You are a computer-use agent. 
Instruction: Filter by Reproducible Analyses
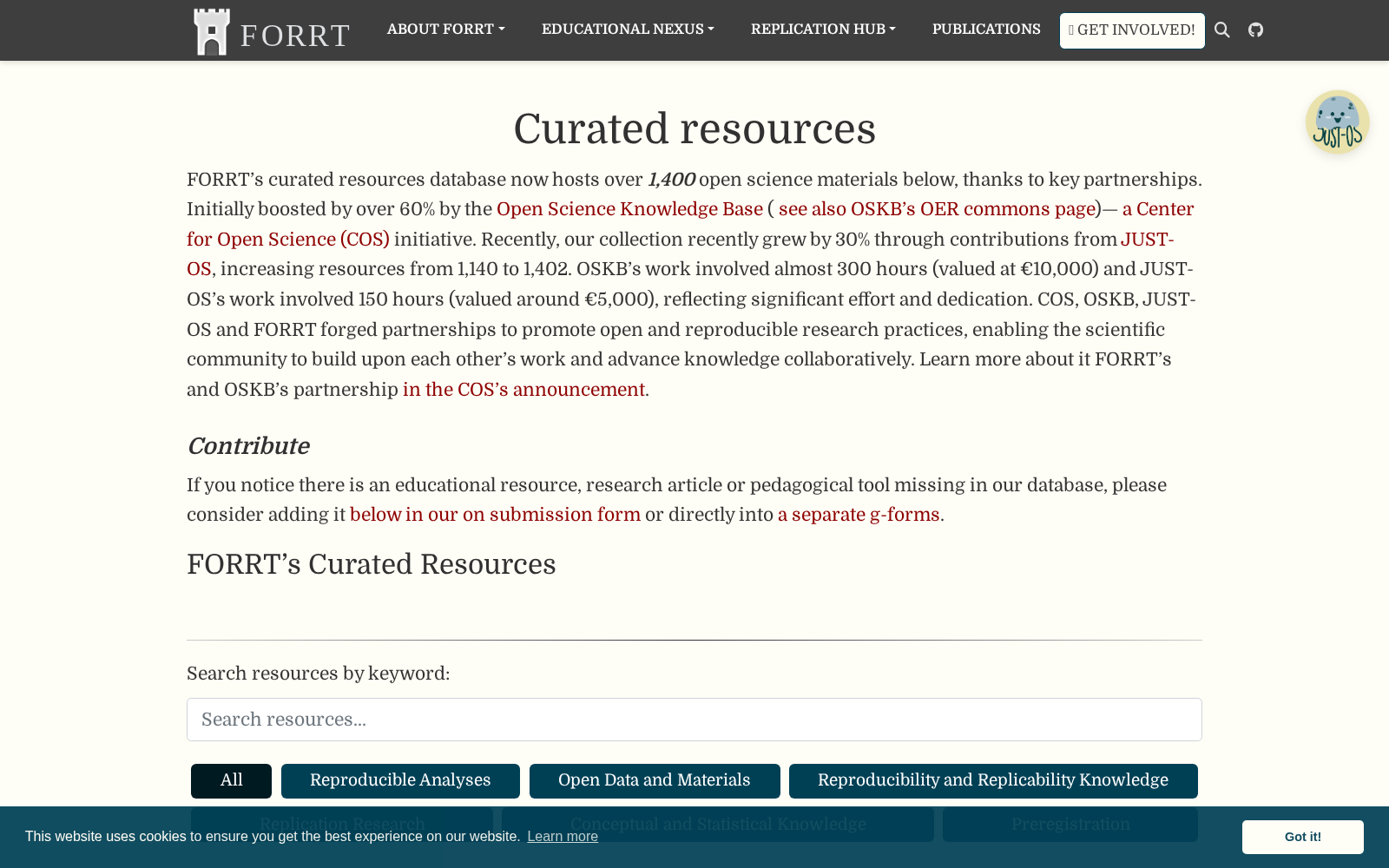coord(400,781)
